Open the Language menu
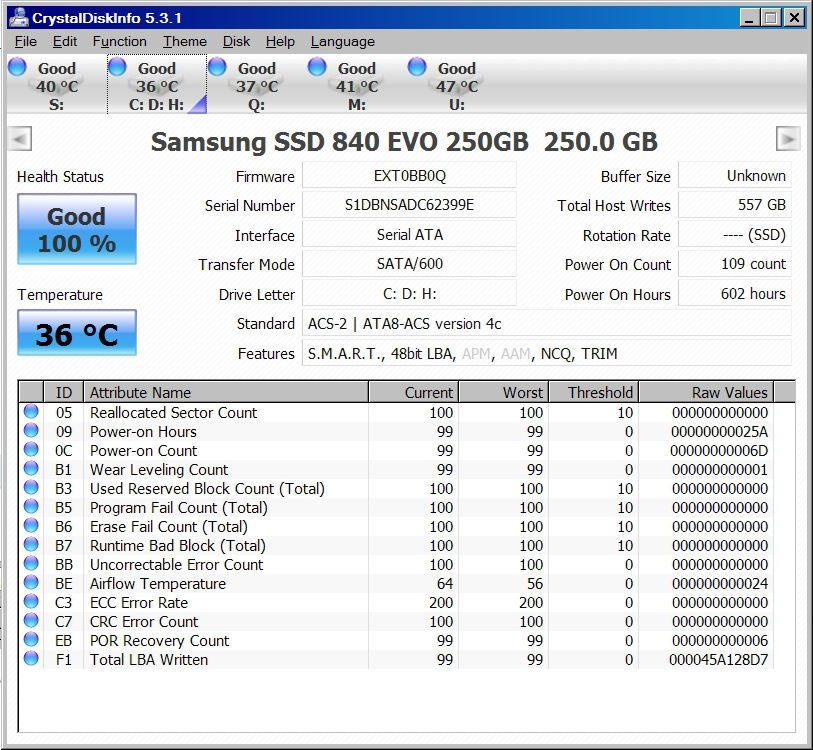813x750 pixels. coord(343,41)
